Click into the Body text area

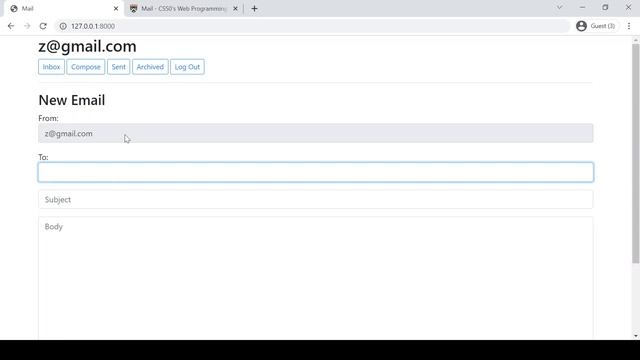tap(316, 278)
